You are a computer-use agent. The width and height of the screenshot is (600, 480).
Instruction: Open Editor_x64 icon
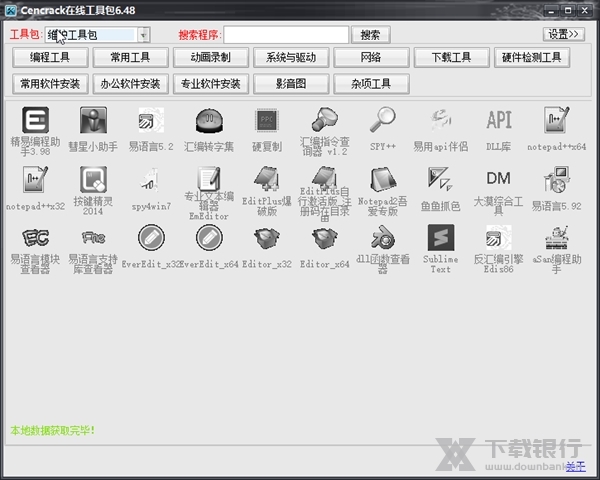click(324, 238)
